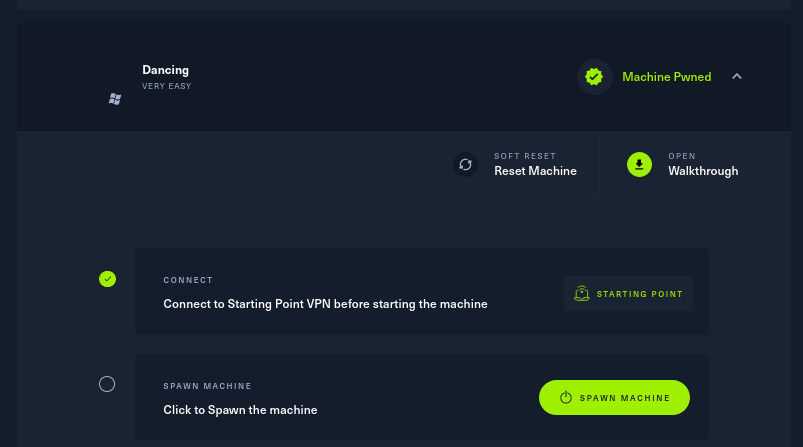Click the 'Click to Spawn the machine' text
Screen dimensions: 803x447
(x=240, y=410)
